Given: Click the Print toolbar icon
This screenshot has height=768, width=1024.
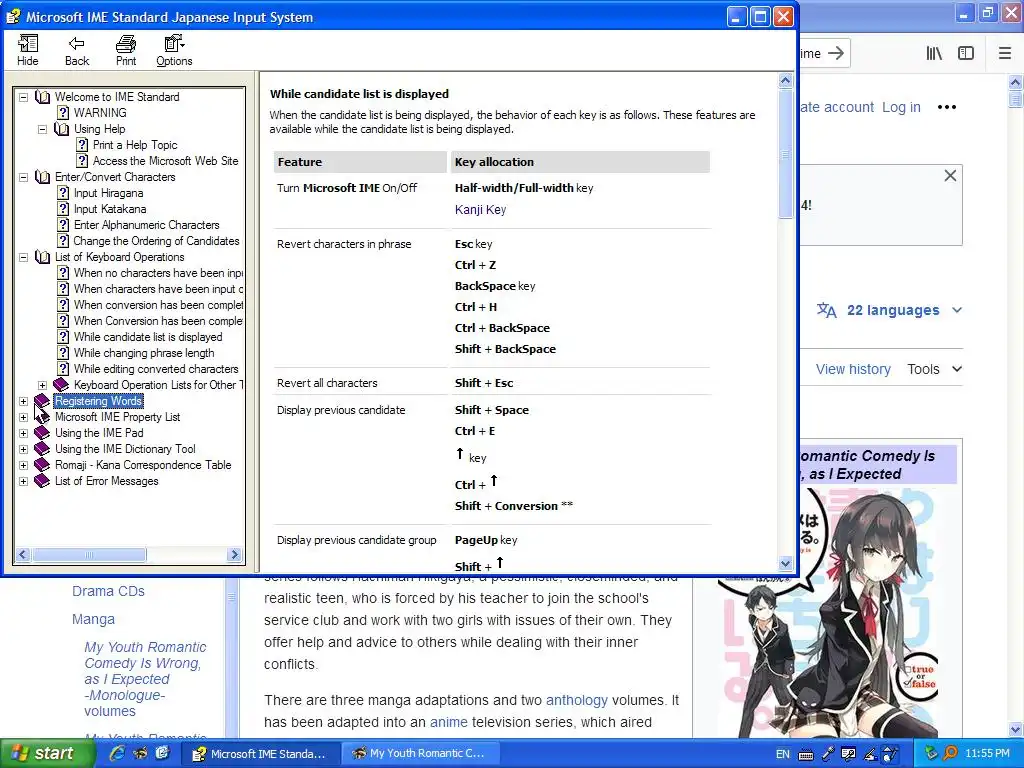Looking at the screenshot, I should (x=126, y=51).
